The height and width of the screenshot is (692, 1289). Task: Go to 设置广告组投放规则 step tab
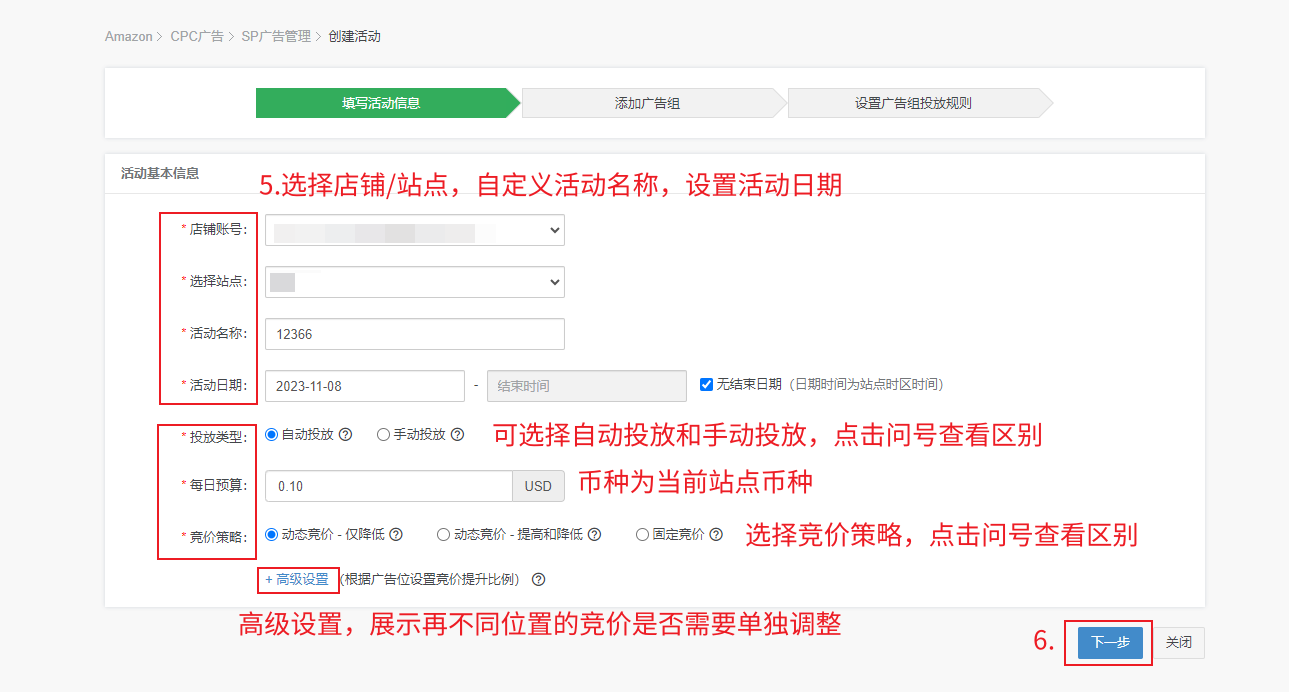point(913,103)
